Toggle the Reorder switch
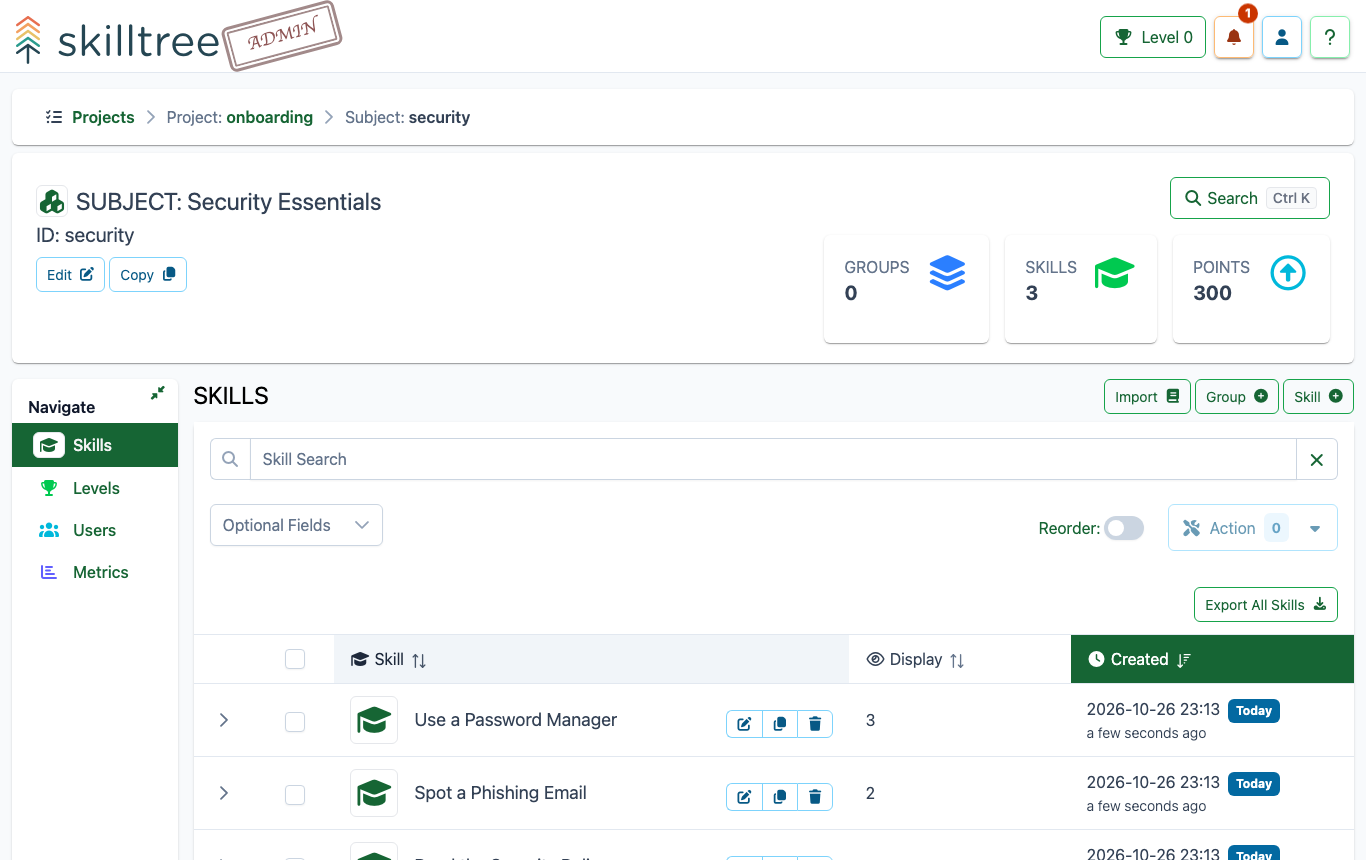 coord(1124,528)
